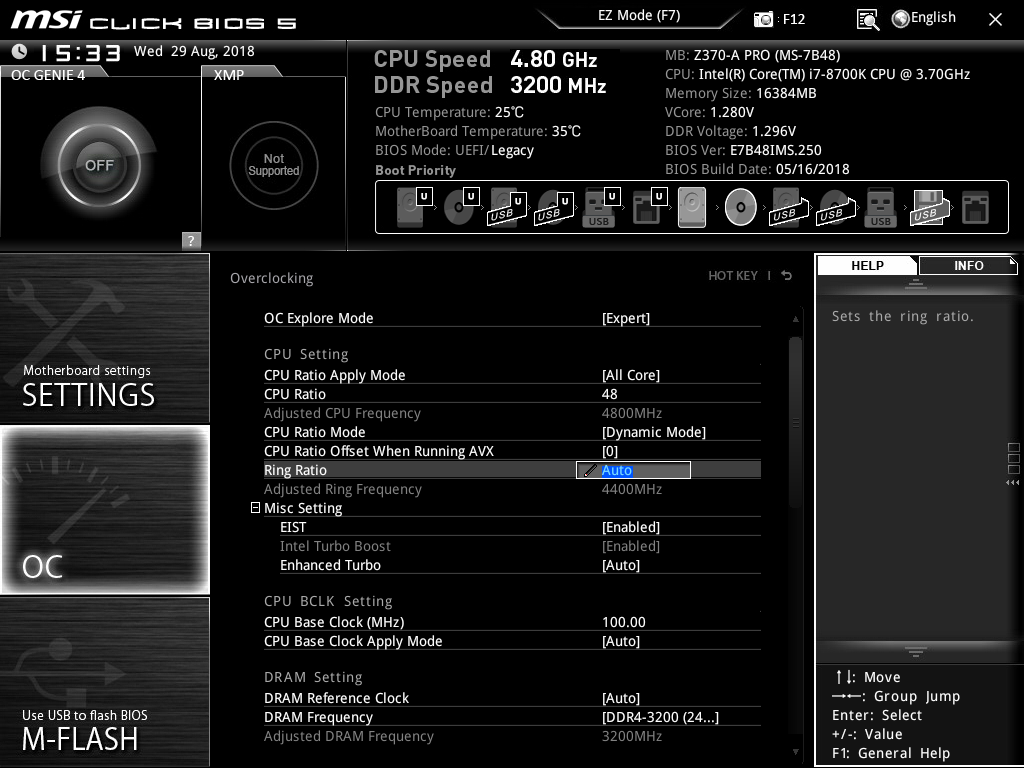Select UEFI hard disk boot device icon
The image size is (1024, 768).
click(414, 207)
